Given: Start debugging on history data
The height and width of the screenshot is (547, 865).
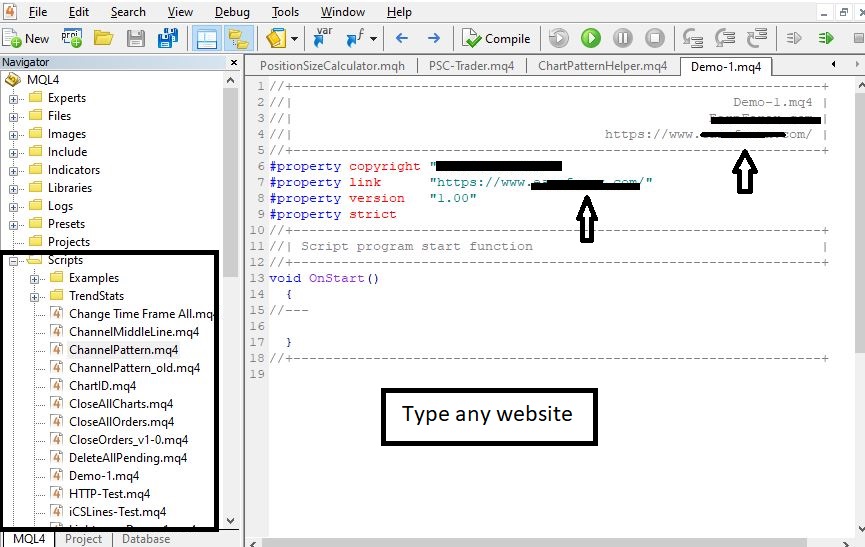Looking at the screenshot, I should [558, 38].
